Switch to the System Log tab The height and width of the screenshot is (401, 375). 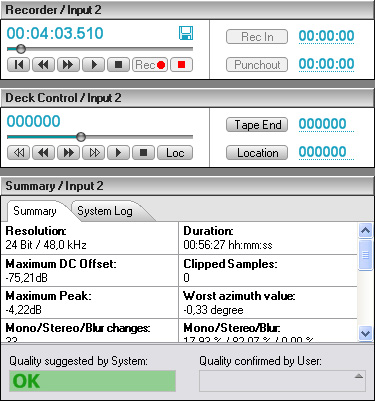click(x=105, y=211)
